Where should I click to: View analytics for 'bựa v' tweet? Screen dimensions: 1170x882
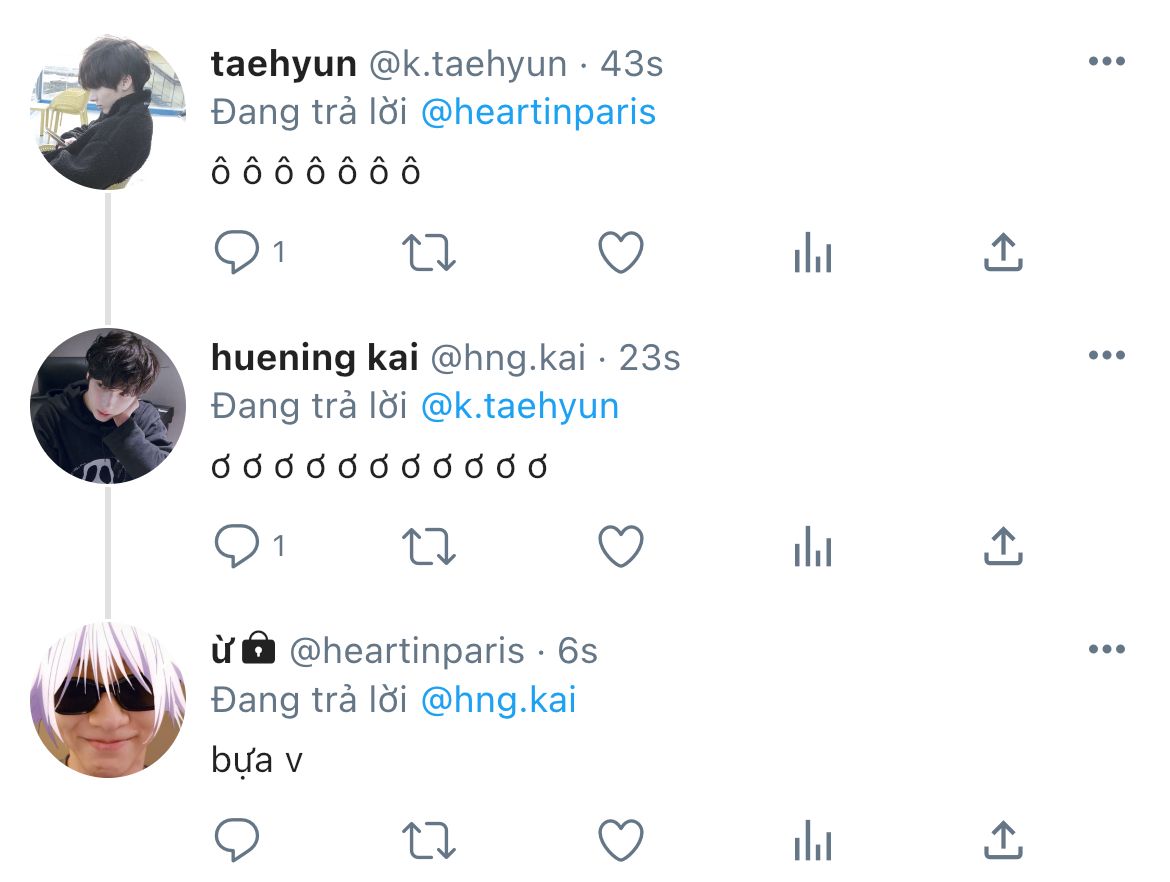click(812, 843)
